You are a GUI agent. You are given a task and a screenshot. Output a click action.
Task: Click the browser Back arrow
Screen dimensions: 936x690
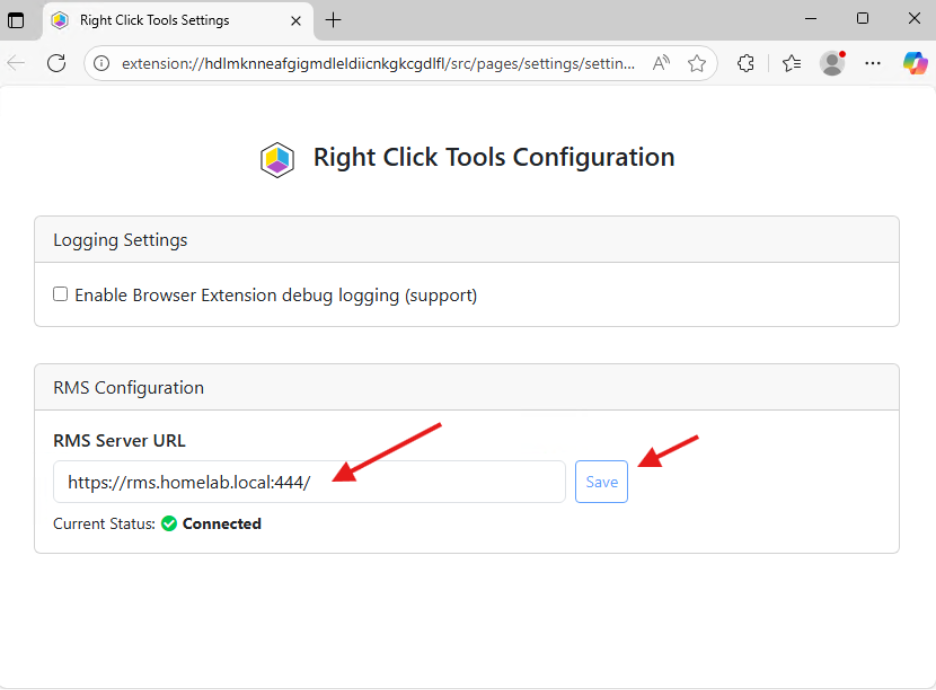[16, 62]
